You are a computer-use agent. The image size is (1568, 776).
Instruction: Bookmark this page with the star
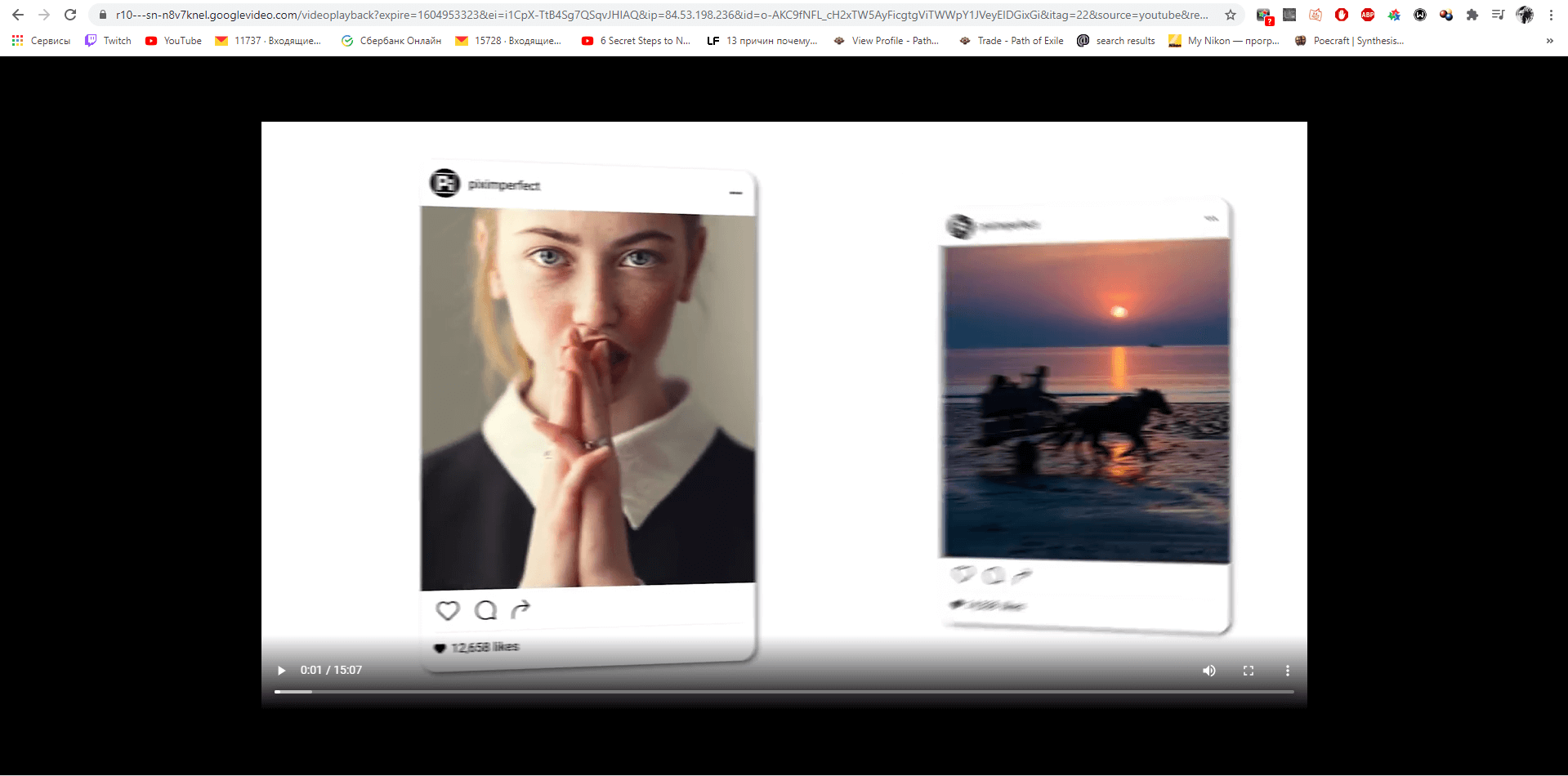click(x=1231, y=15)
